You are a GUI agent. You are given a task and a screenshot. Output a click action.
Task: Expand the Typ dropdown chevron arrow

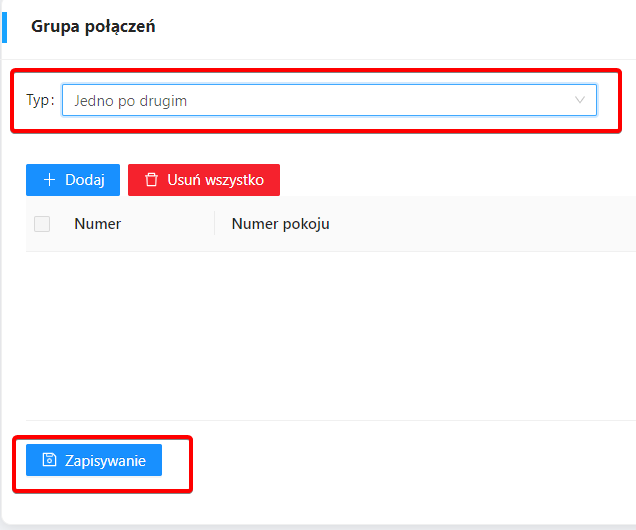[x=580, y=100]
